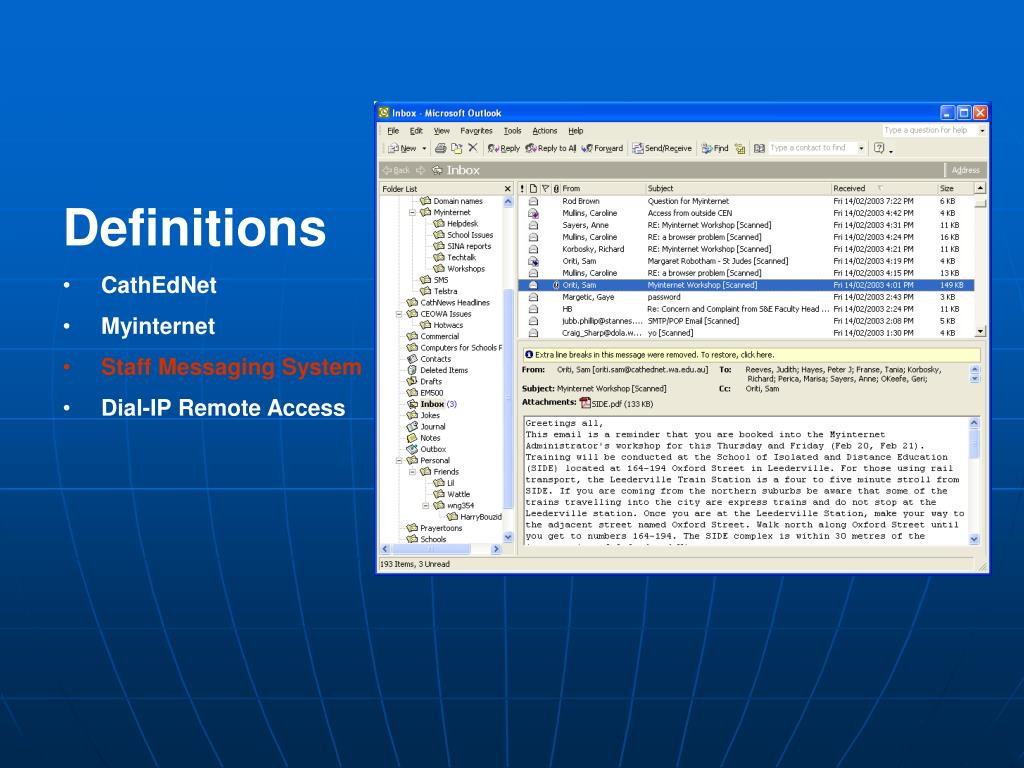Viewport: 1024px width, 768px height.
Task: Collapse the wng354 folder
Action: (x=426, y=505)
